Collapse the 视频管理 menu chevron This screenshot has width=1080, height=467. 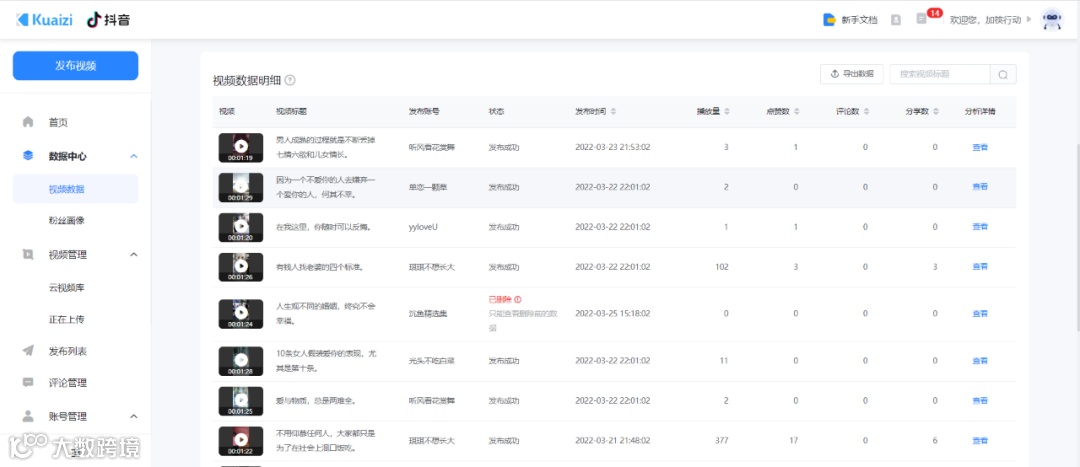click(134, 255)
